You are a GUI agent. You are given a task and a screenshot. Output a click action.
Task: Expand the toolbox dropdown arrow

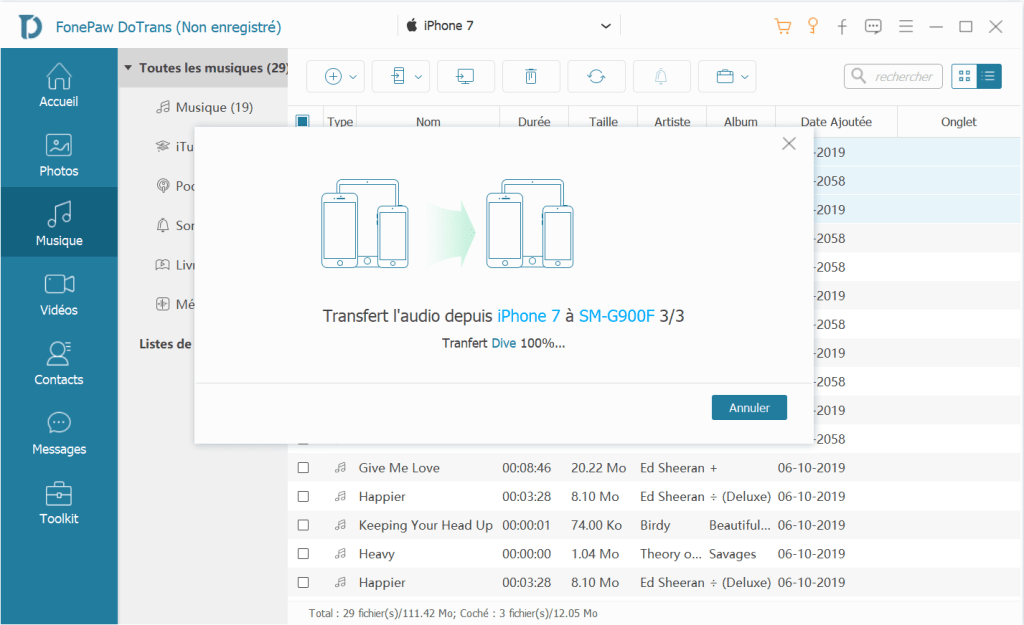click(744, 77)
